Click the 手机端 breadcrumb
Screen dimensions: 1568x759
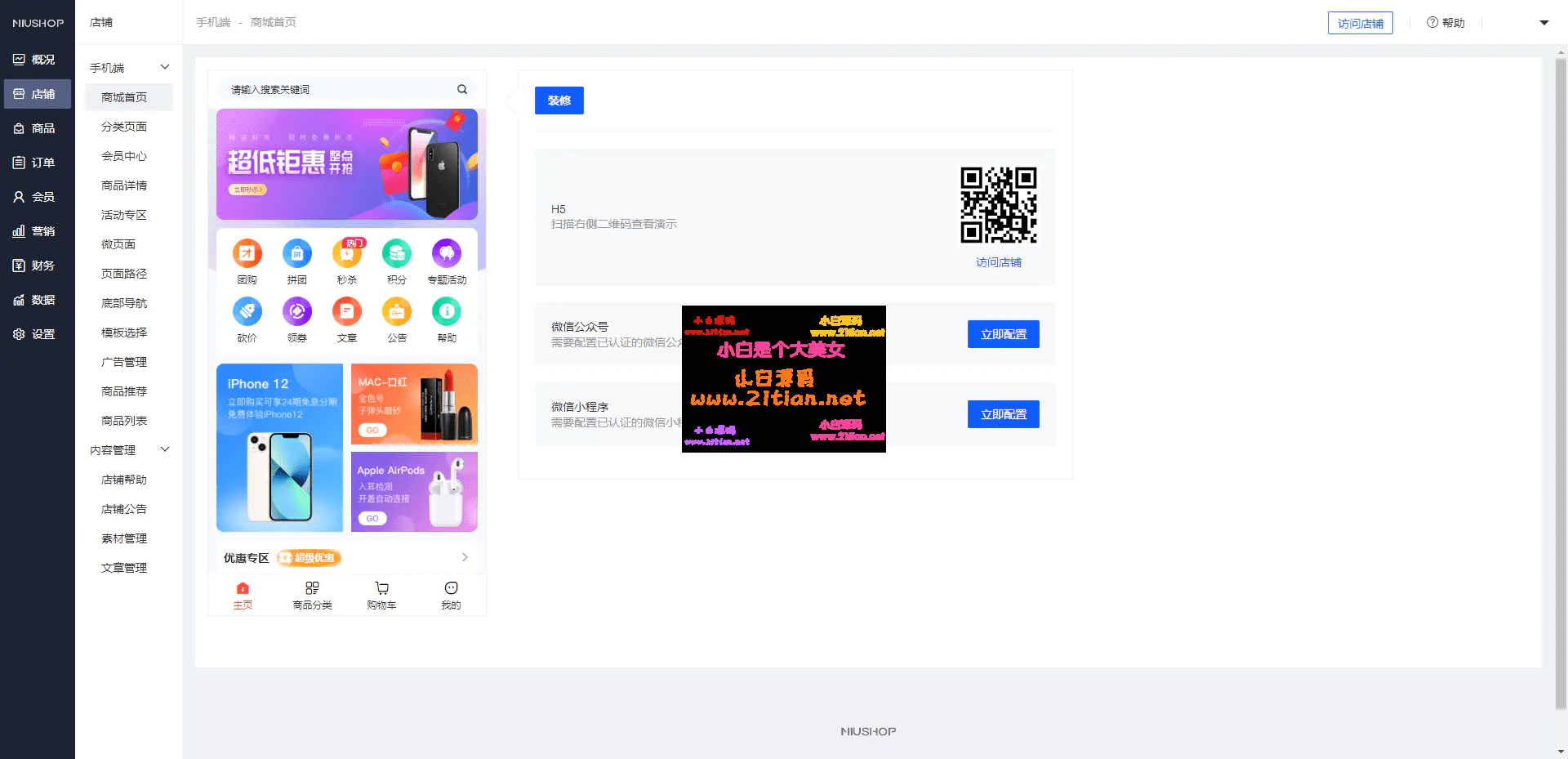pyautogui.click(x=213, y=22)
